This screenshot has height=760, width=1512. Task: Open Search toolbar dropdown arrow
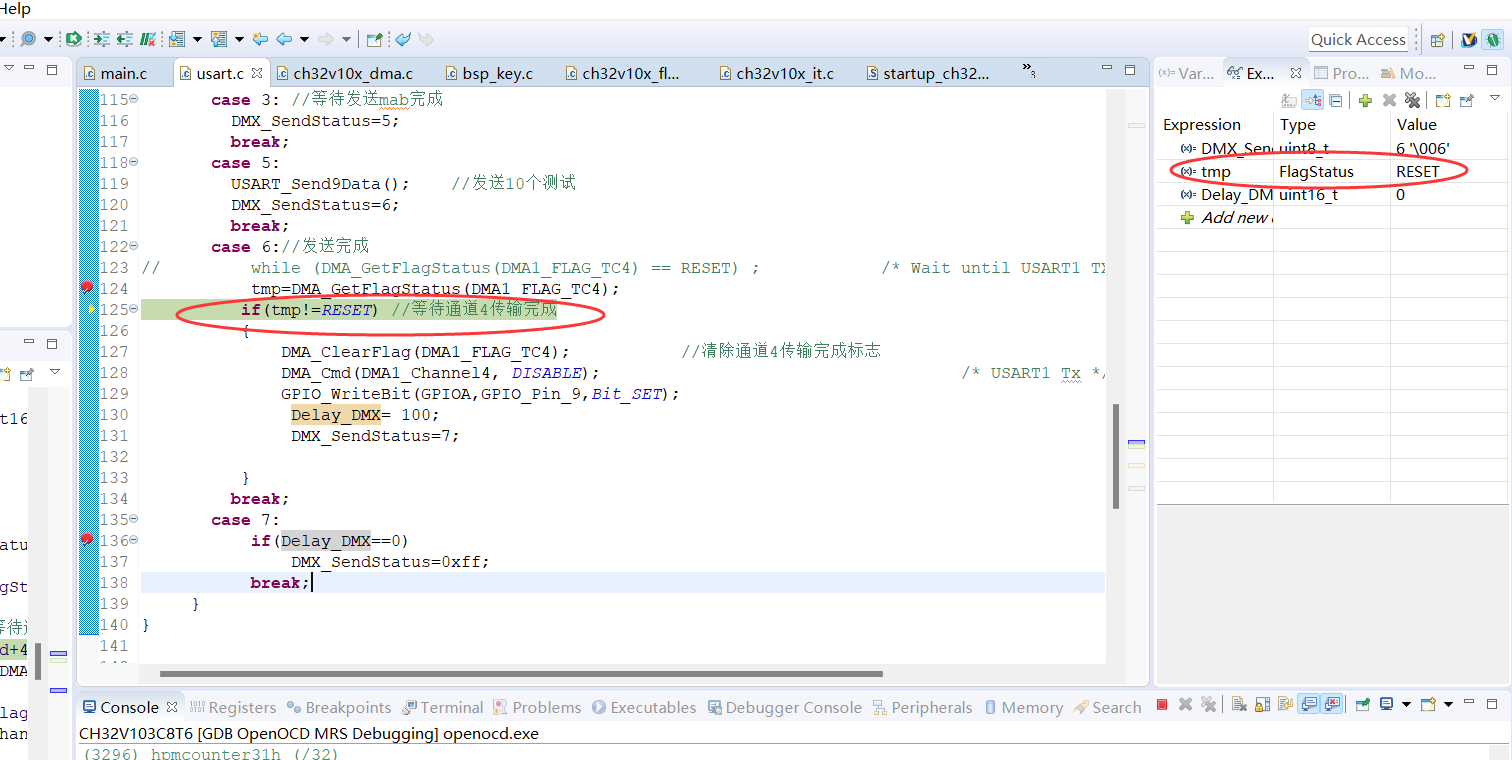click(47, 40)
